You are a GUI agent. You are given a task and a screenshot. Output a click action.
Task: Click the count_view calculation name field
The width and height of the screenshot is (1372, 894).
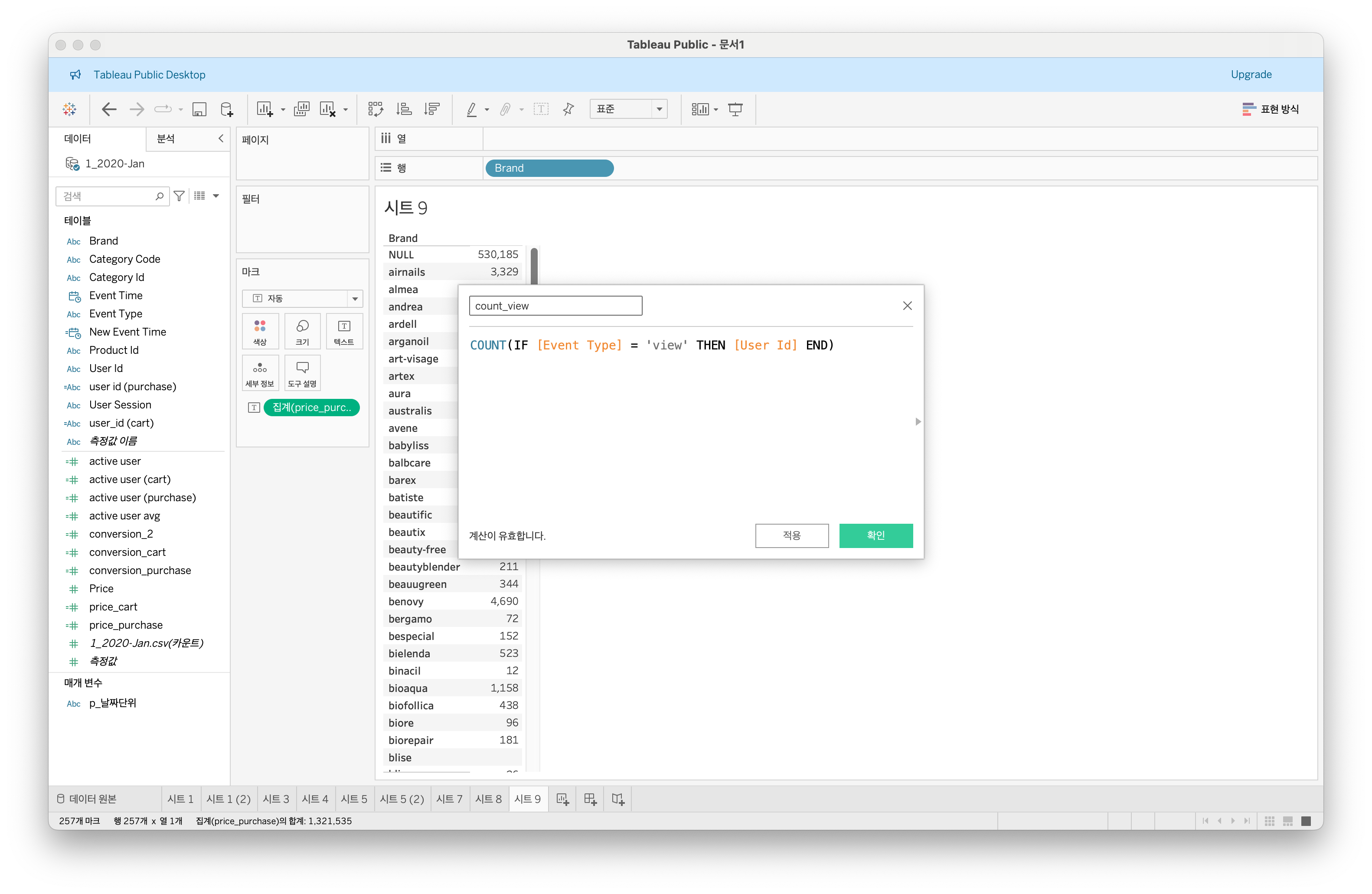[555, 306]
